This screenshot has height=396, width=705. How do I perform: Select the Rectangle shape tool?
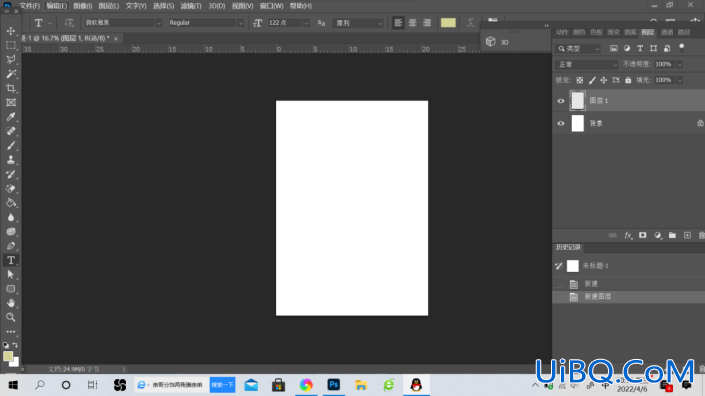click(x=11, y=289)
